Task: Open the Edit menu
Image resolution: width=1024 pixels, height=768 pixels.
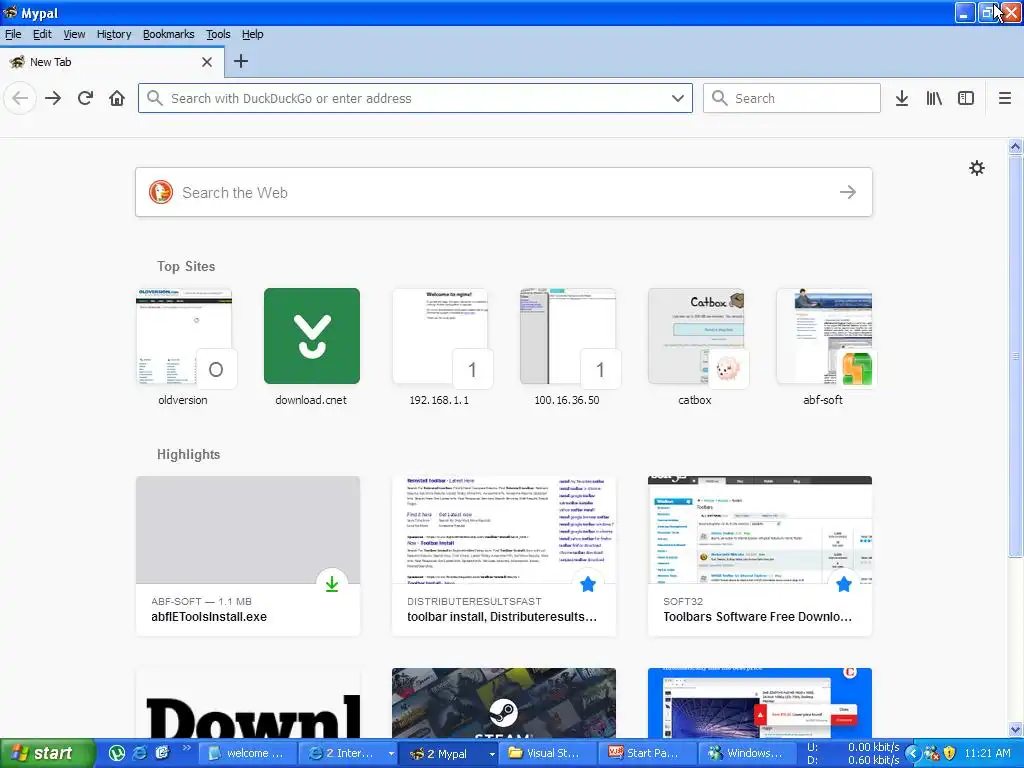Action: pos(42,34)
